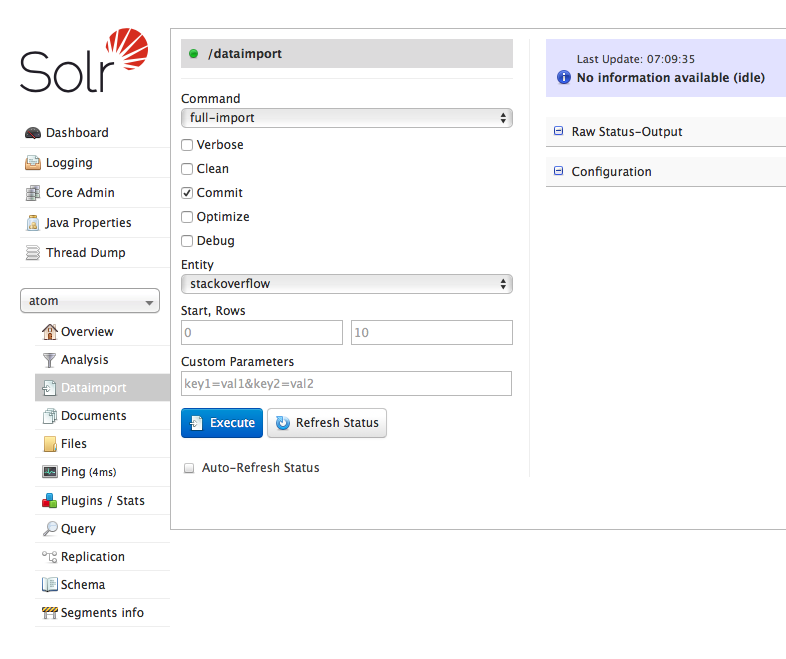Open Core Admin section
Viewport: 786px width, 659px height.
coord(80,192)
